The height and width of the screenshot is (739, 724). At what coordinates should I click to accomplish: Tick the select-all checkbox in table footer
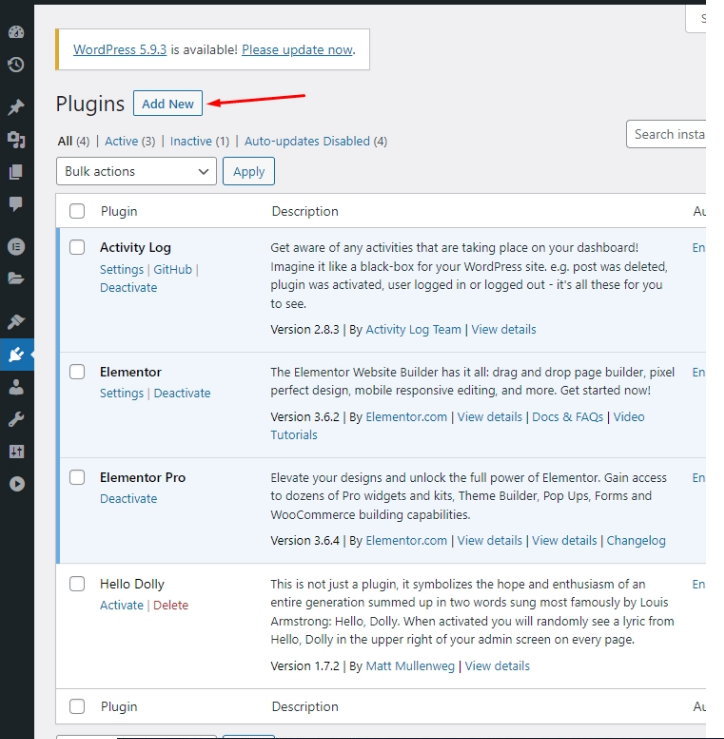[77, 706]
